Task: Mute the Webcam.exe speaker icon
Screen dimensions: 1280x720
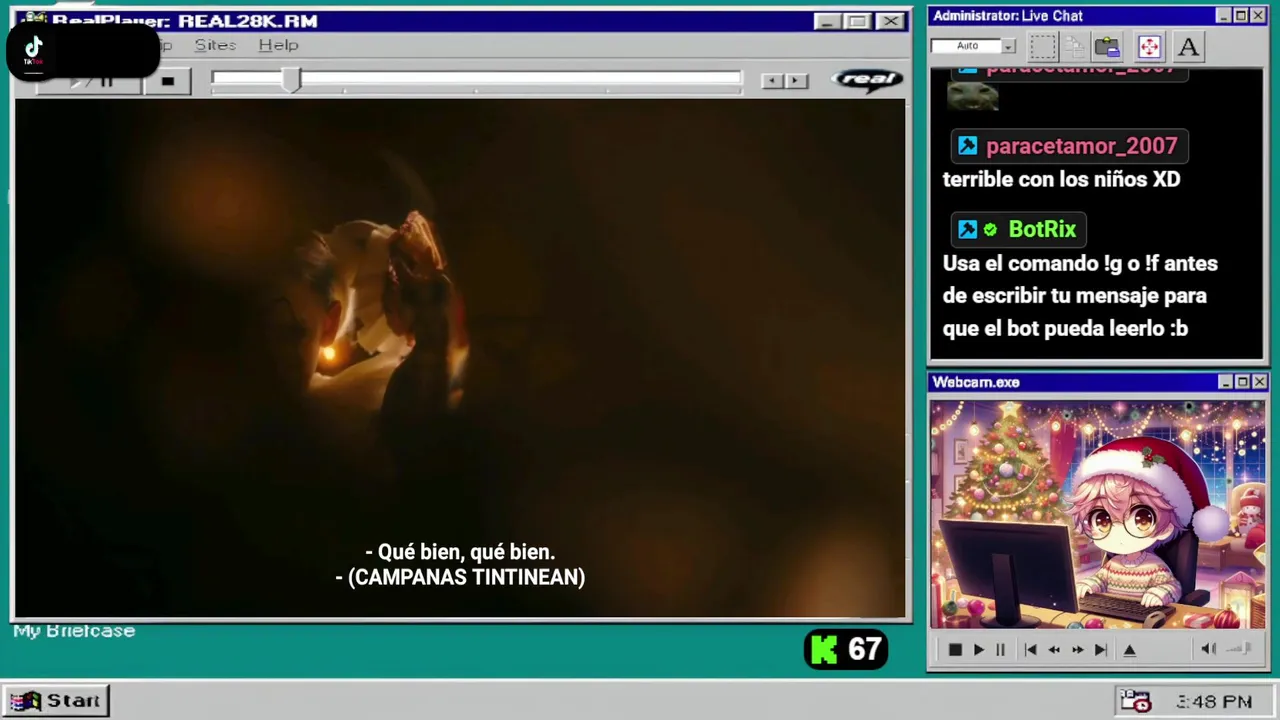Action: click(x=1208, y=649)
